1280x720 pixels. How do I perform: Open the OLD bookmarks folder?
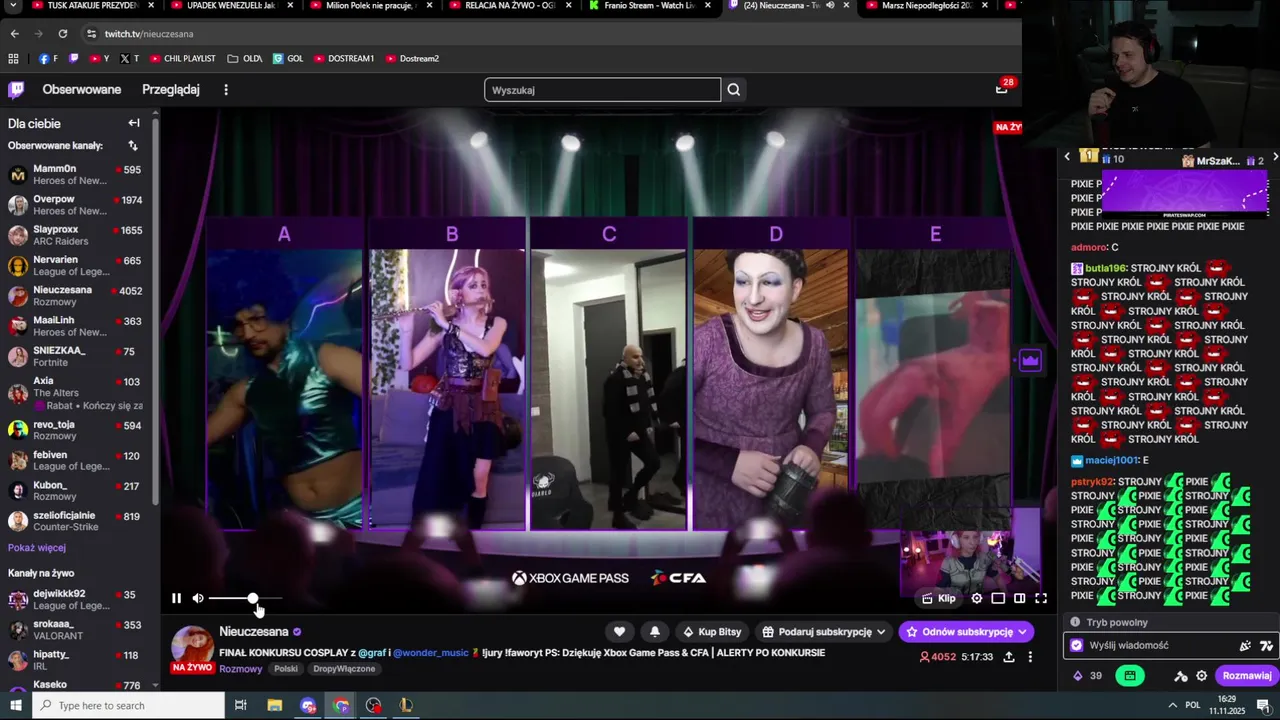[x=245, y=59]
